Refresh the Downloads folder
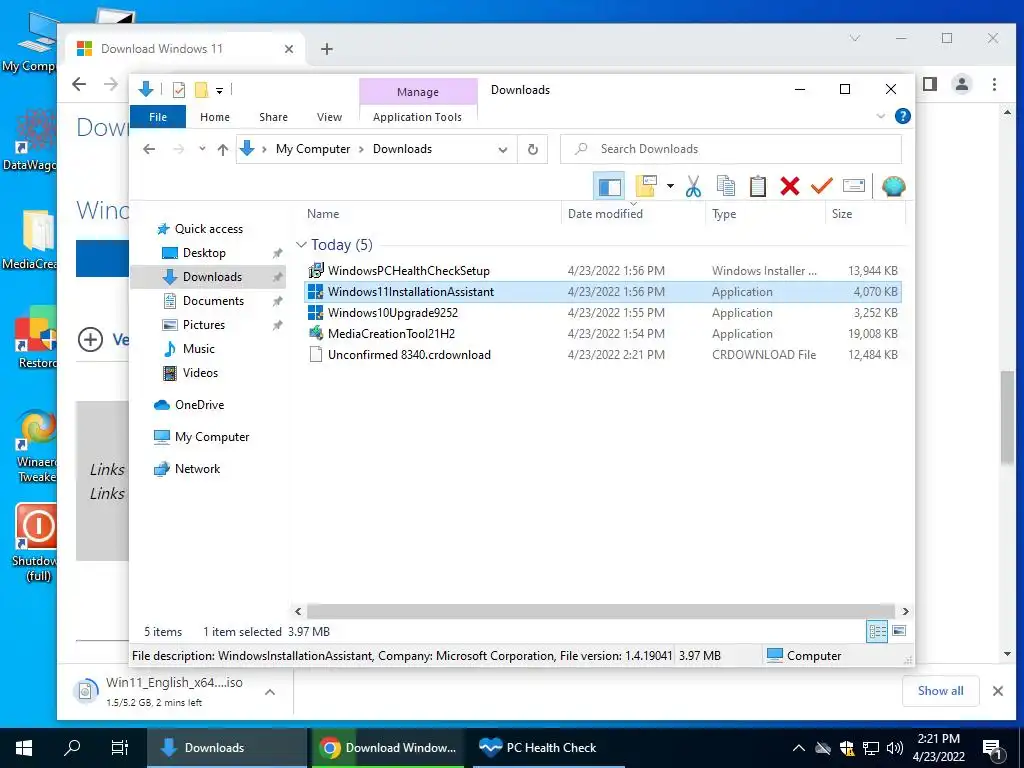Viewport: 1024px width, 768px height. click(x=533, y=150)
